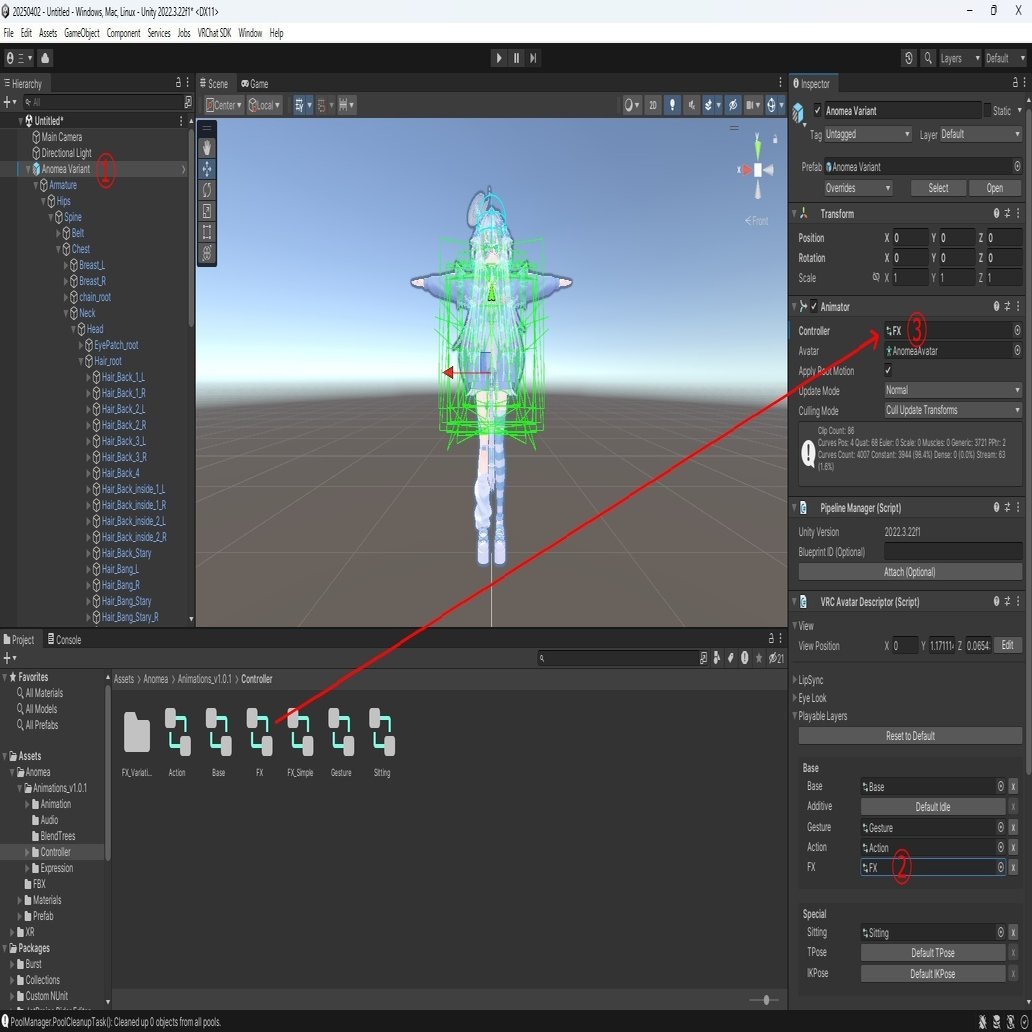Toggle the Animator enabled checkbox
1032x1032 pixels.
813,306
